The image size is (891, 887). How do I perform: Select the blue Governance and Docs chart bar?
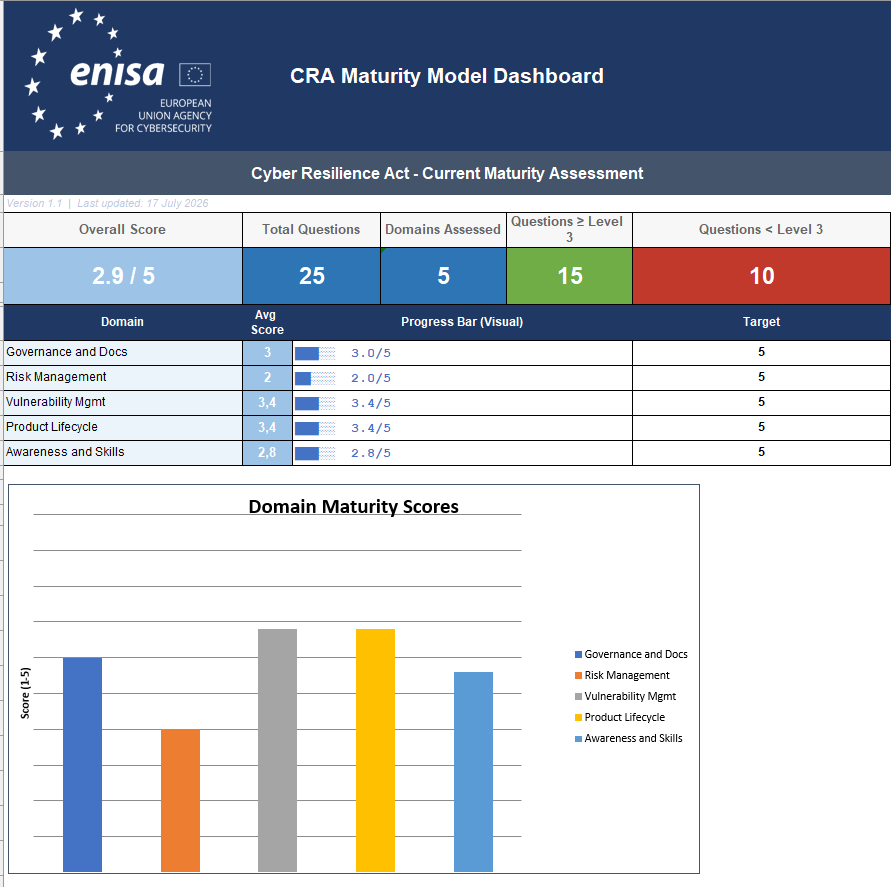[x=82, y=764]
